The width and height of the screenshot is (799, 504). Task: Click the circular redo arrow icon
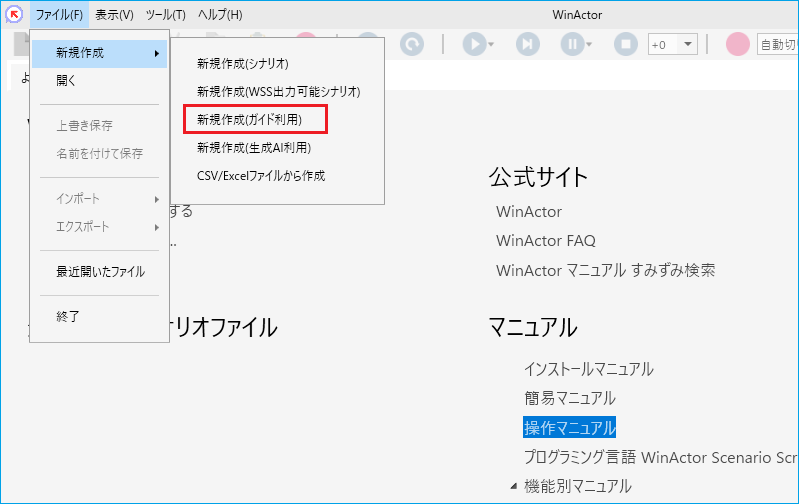point(412,44)
